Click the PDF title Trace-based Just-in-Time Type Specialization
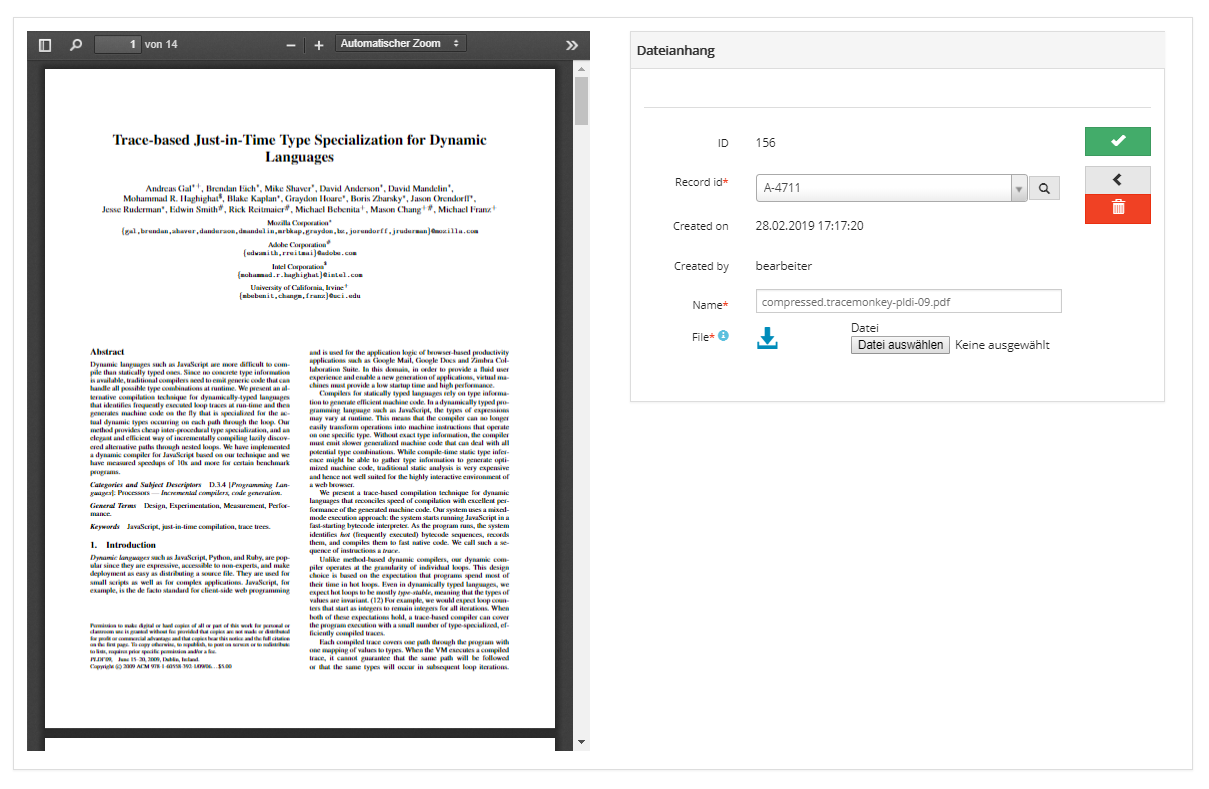 pyautogui.click(x=300, y=148)
